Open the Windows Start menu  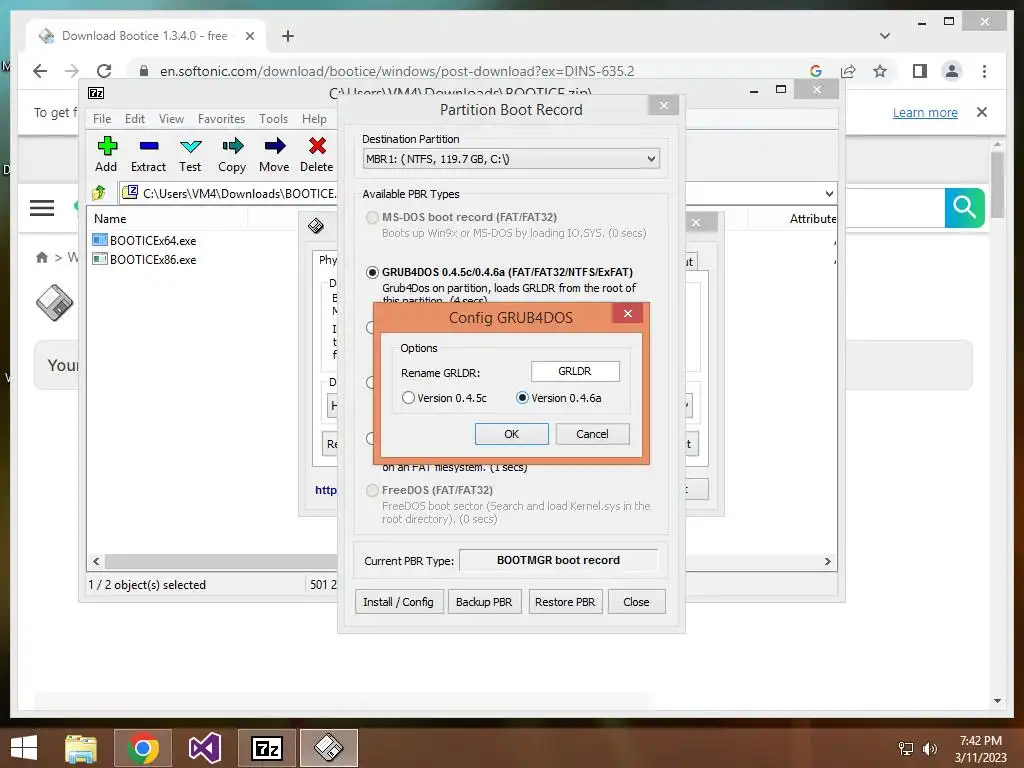(24, 748)
